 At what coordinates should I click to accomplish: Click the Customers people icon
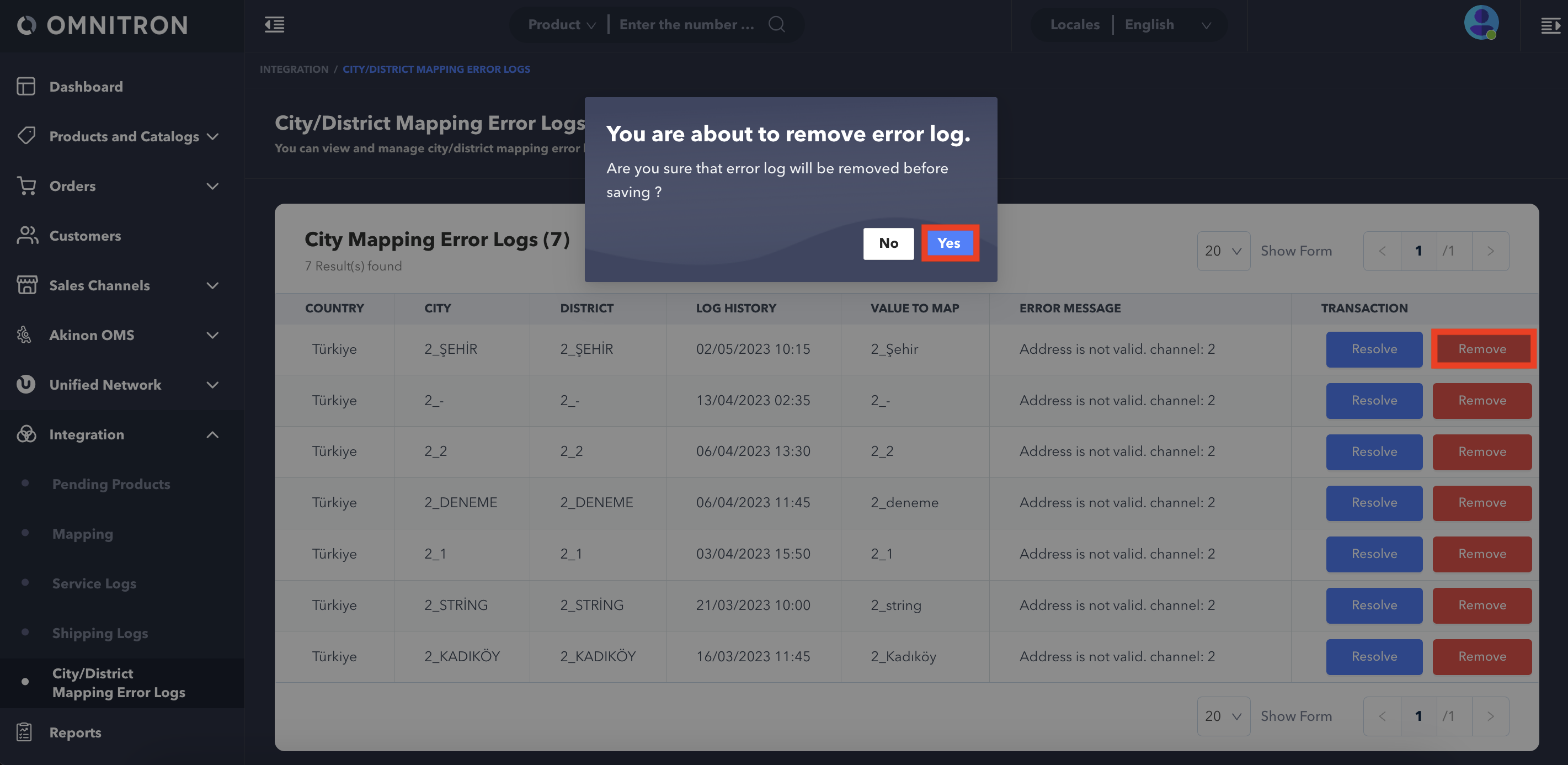tap(27, 236)
